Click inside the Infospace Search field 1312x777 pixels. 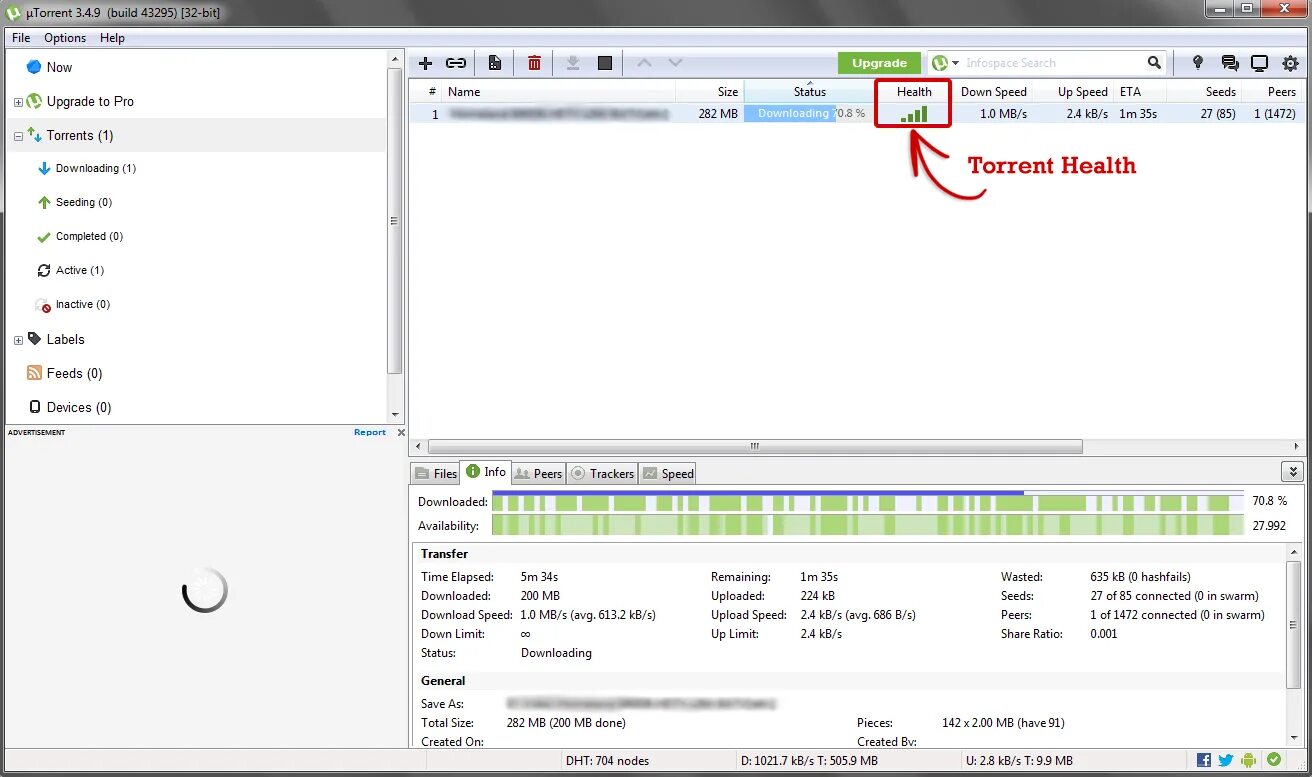click(1052, 63)
